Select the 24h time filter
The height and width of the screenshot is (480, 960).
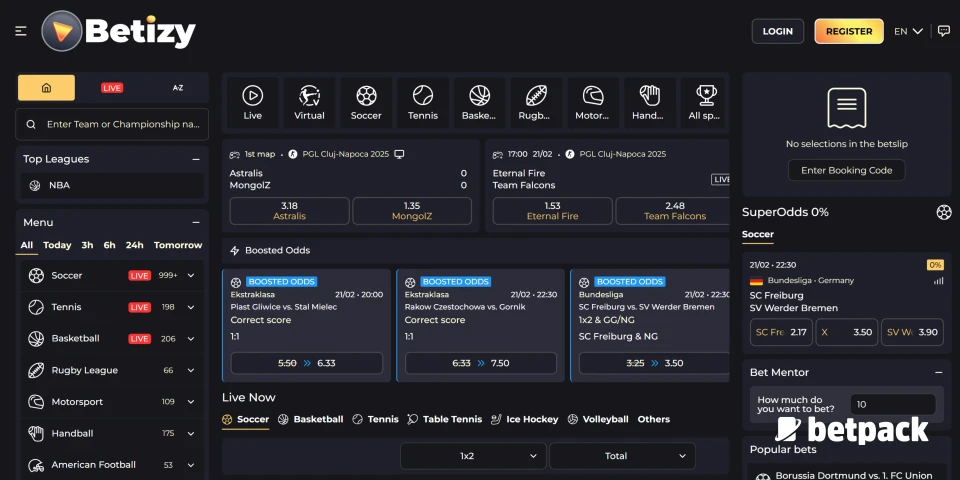(x=135, y=245)
